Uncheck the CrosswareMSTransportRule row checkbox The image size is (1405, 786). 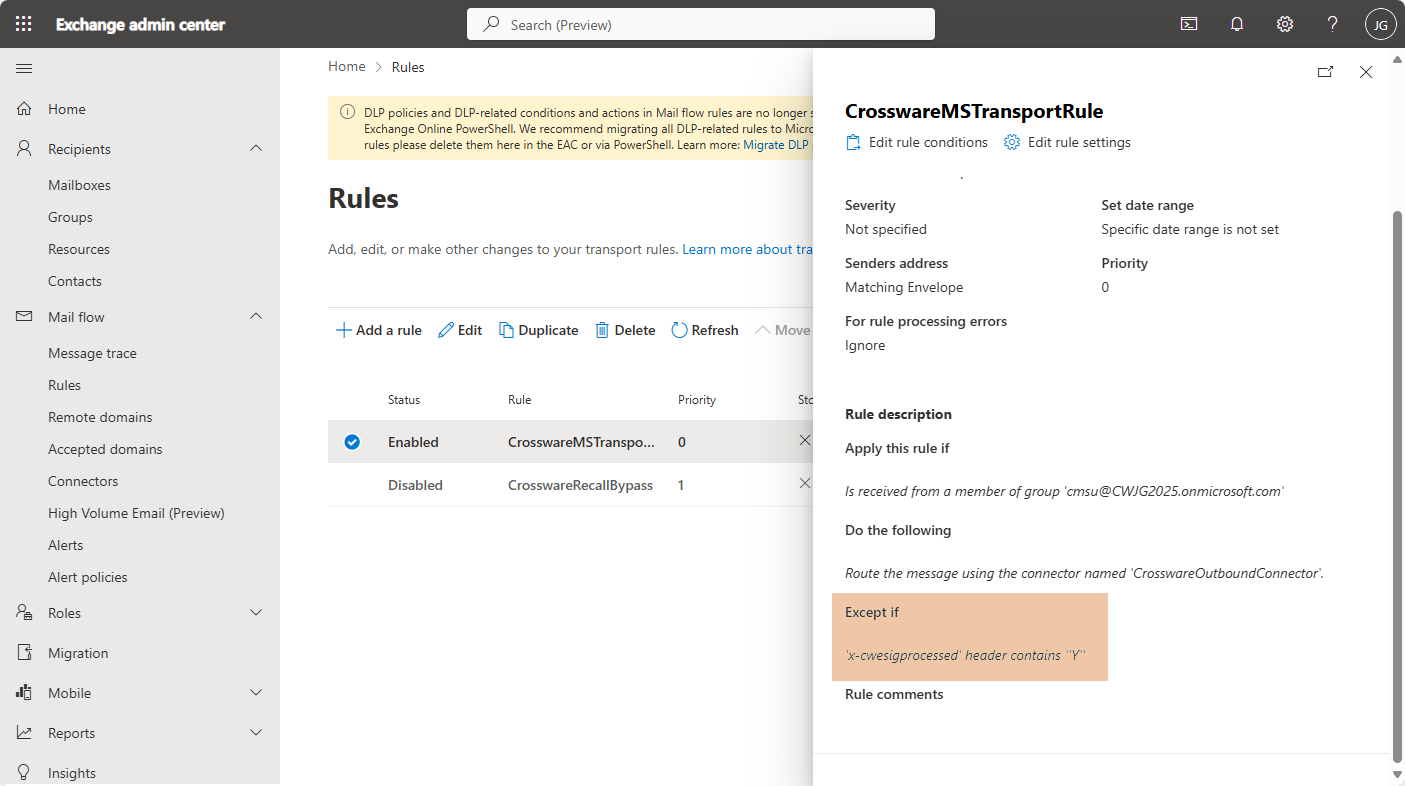352,442
